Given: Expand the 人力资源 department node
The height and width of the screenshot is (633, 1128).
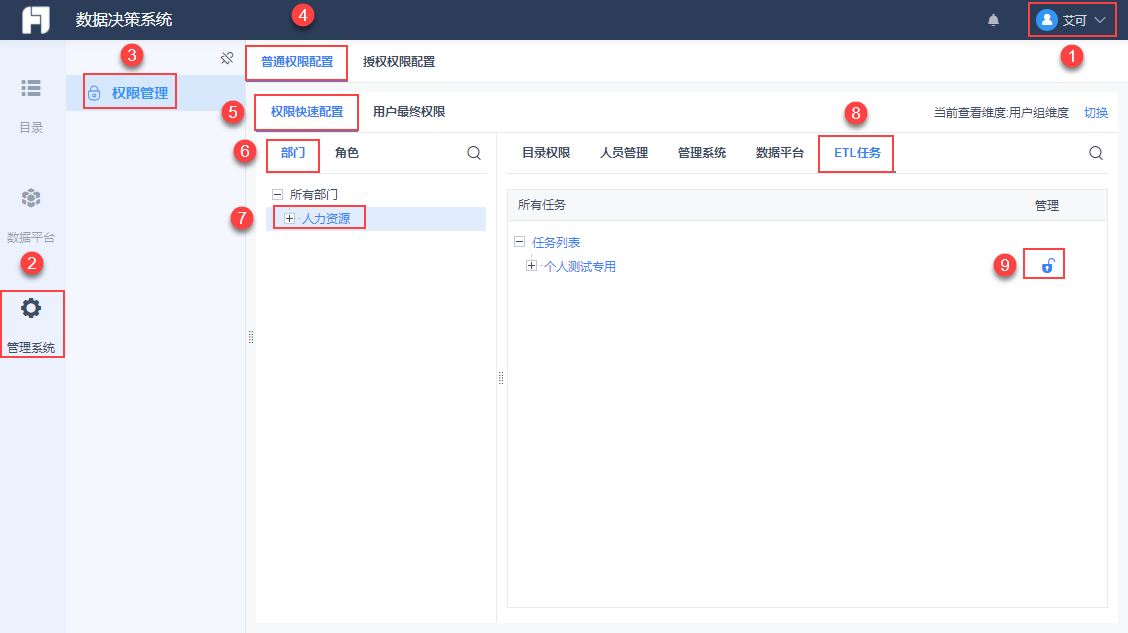Looking at the screenshot, I should (x=289, y=219).
